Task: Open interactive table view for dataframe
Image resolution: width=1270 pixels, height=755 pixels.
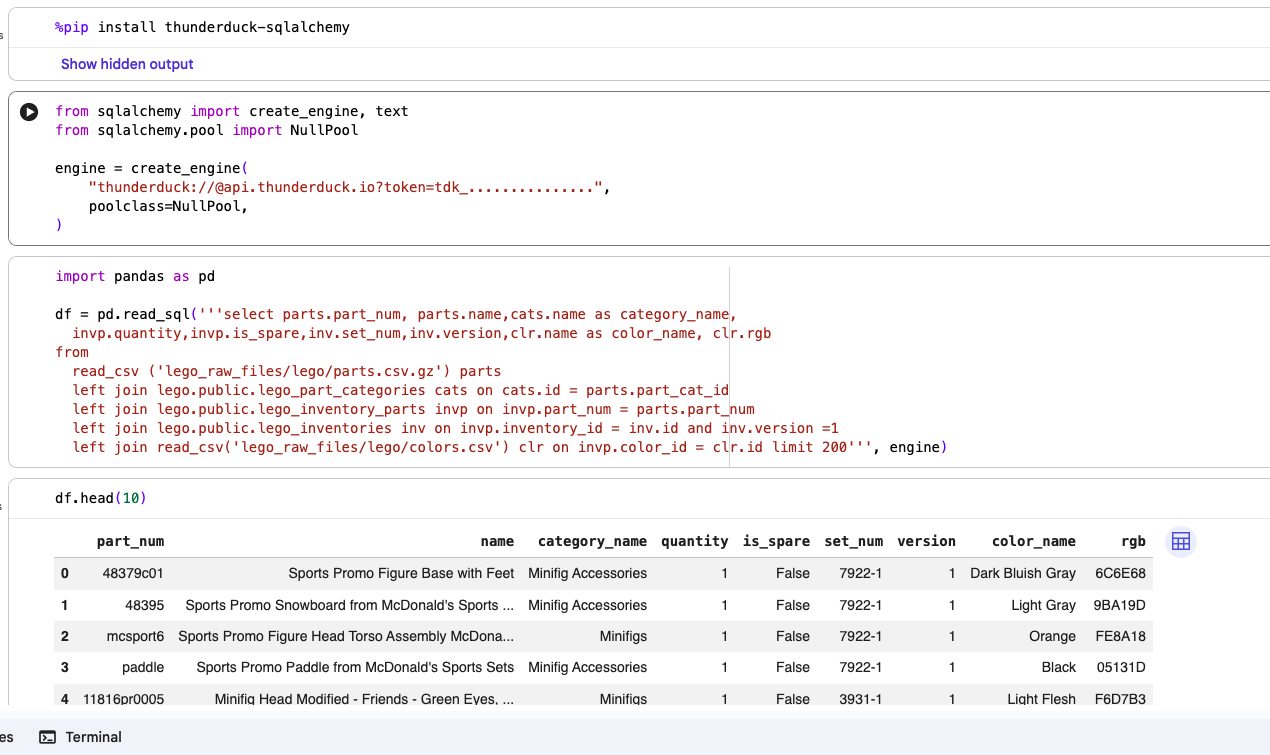Action: coord(1181,541)
